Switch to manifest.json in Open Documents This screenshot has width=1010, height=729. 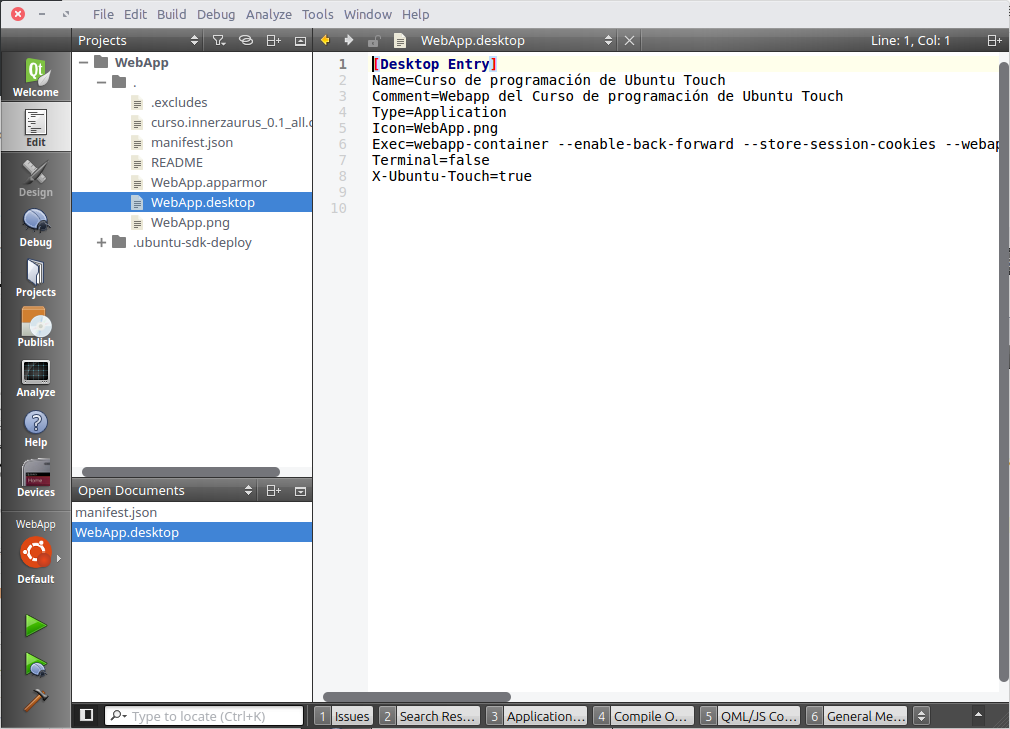click(192, 513)
